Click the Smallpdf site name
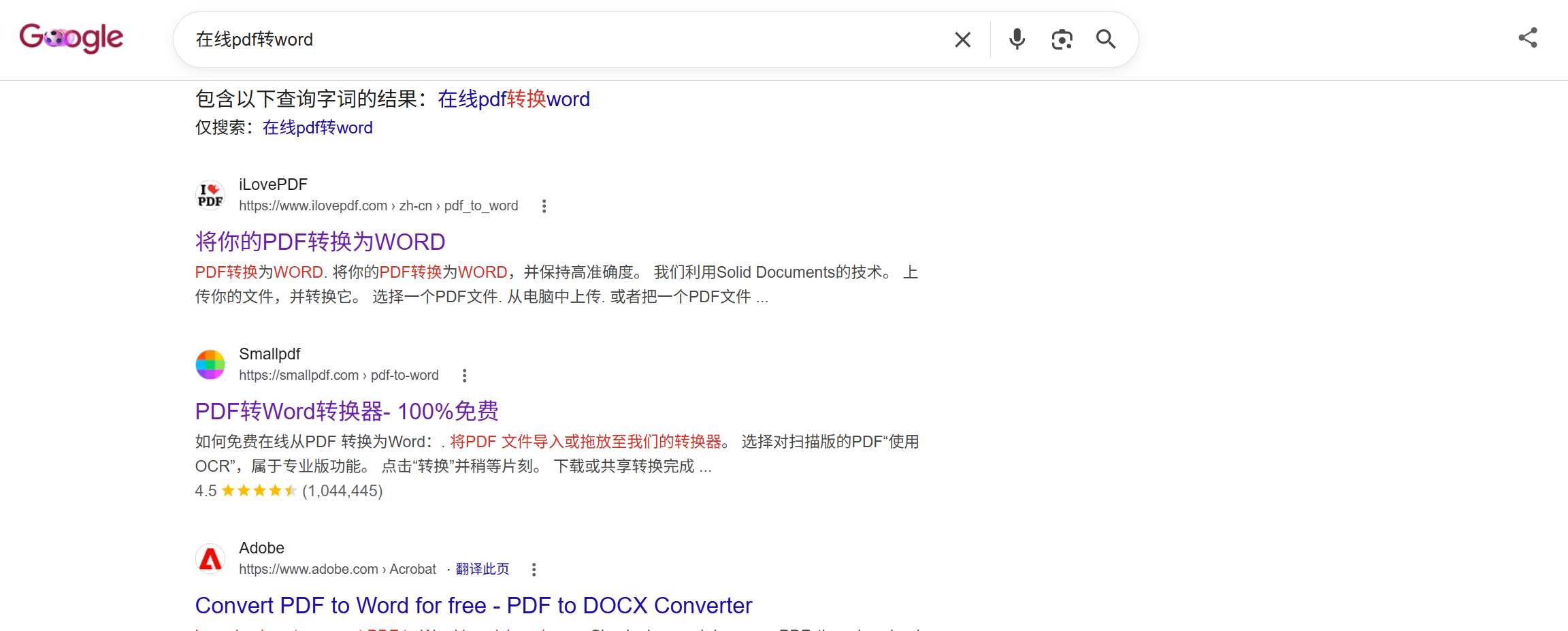The image size is (1568, 631). click(269, 354)
